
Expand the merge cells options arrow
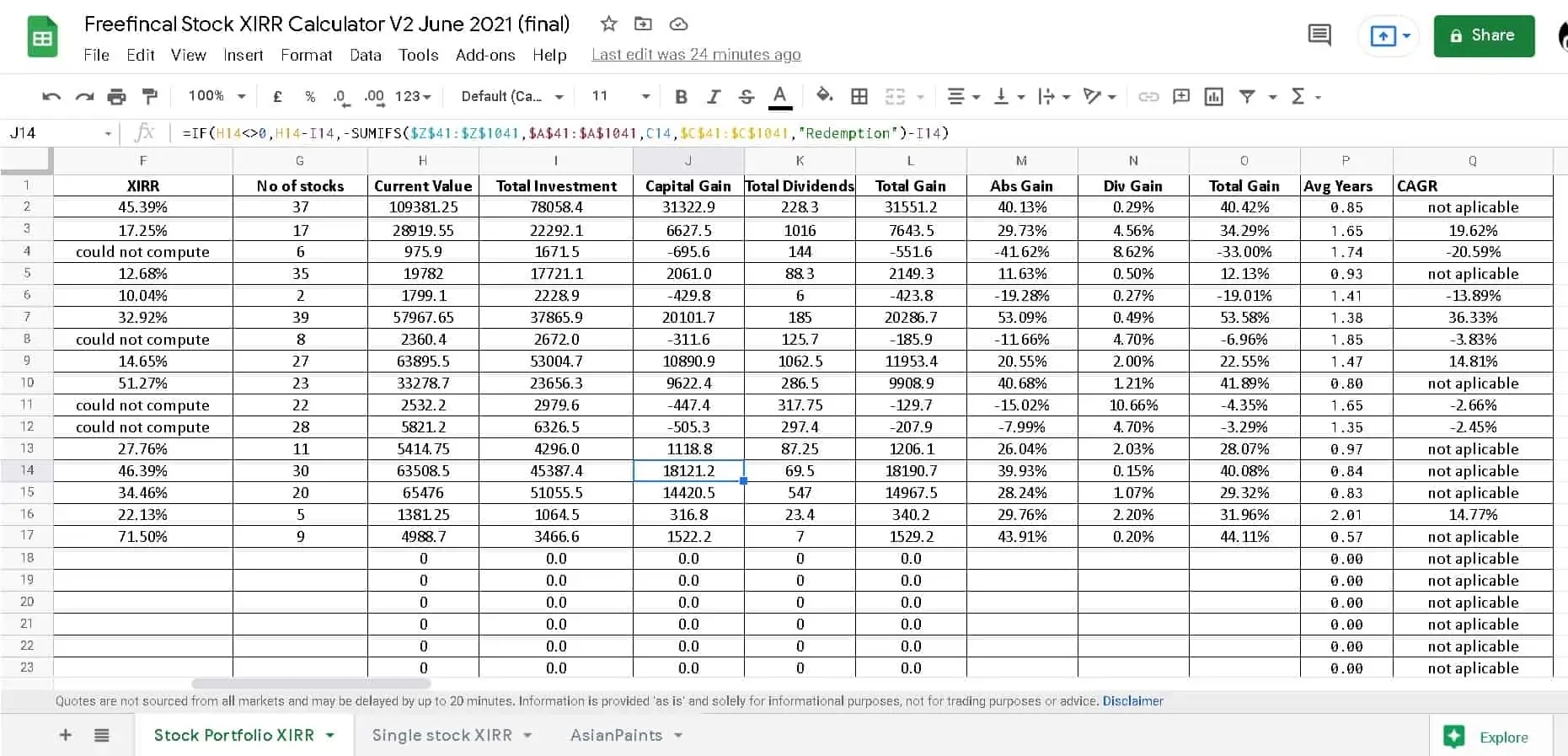point(920,97)
